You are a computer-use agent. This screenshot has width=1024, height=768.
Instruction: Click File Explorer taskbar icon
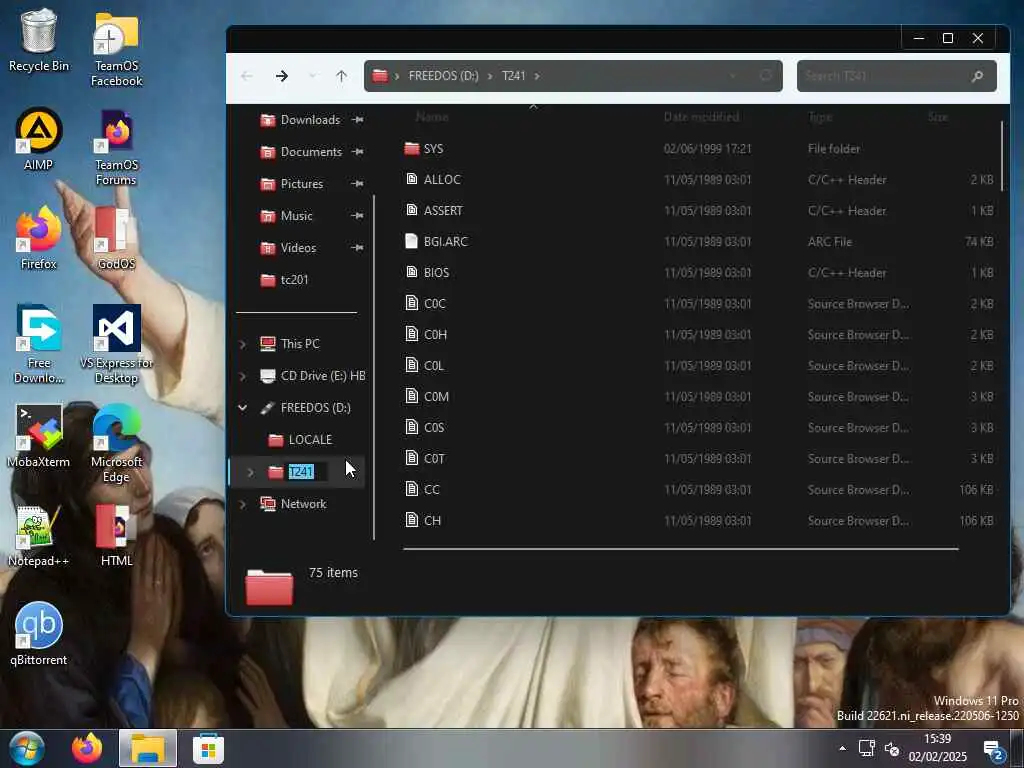[148, 748]
